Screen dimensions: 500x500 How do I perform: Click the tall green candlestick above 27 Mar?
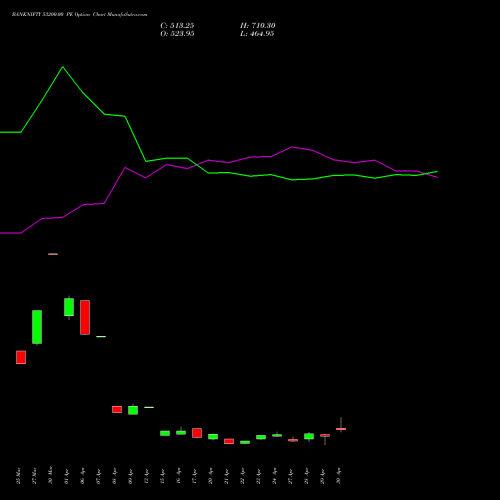point(37,327)
